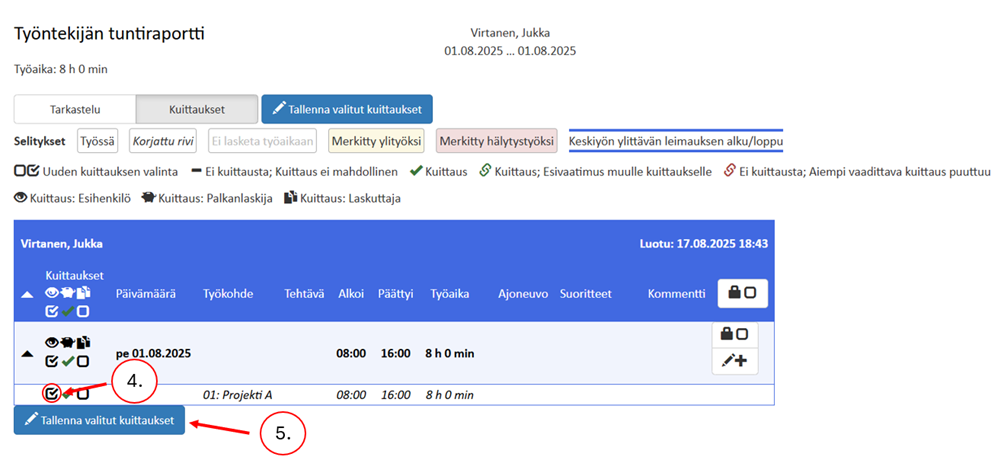Toggle the empty invoicer checkbox in the date row
Screen dimensions: 1004x460
coord(84,361)
